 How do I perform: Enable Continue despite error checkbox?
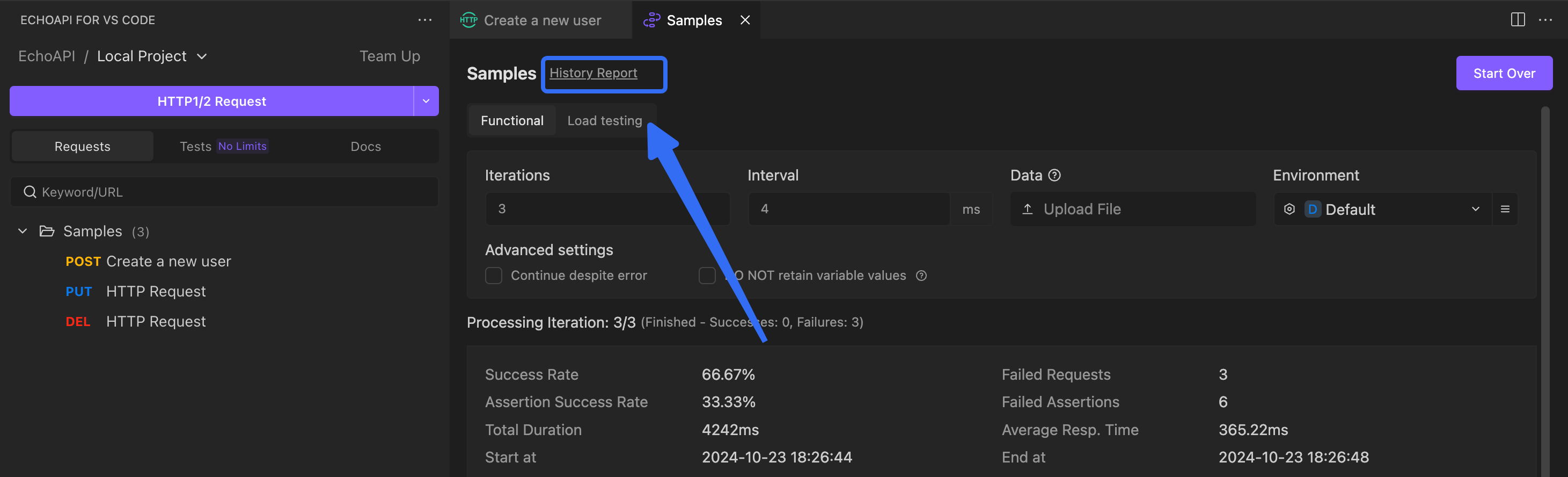click(x=494, y=276)
